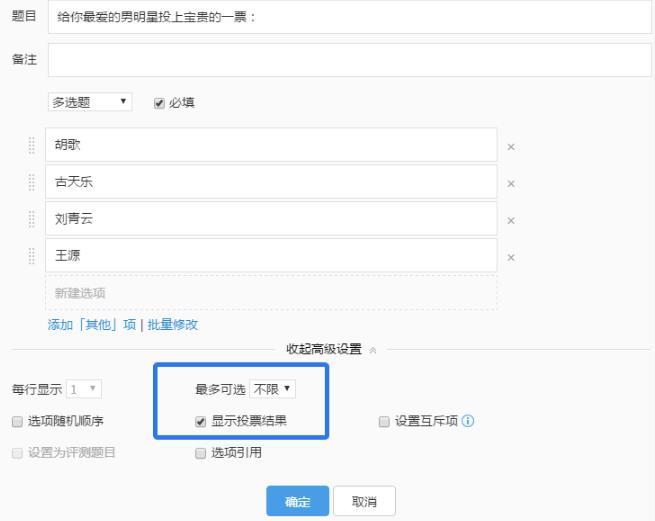The height and width of the screenshot is (521, 655).
Task: Remove the 王源 option via its X icon
Action: [511, 258]
